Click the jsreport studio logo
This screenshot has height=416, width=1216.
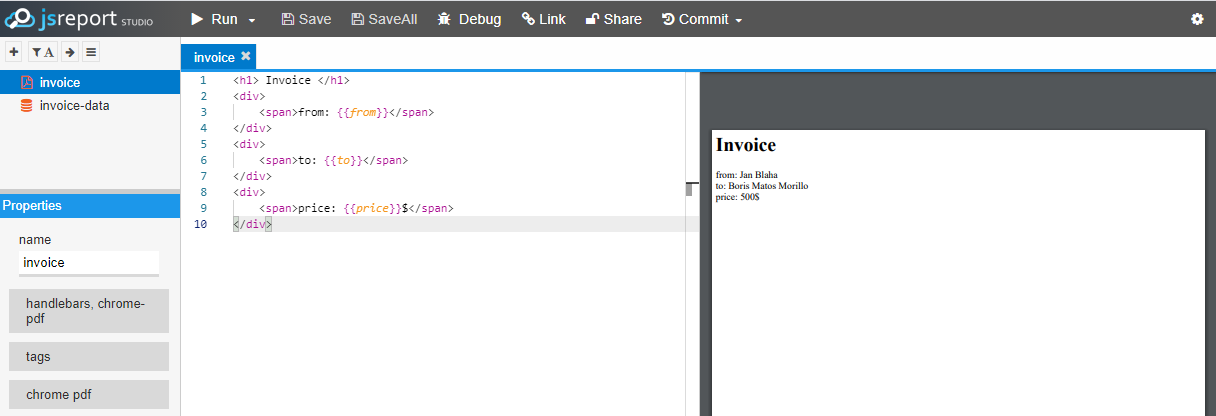pyautogui.click(x=80, y=18)
